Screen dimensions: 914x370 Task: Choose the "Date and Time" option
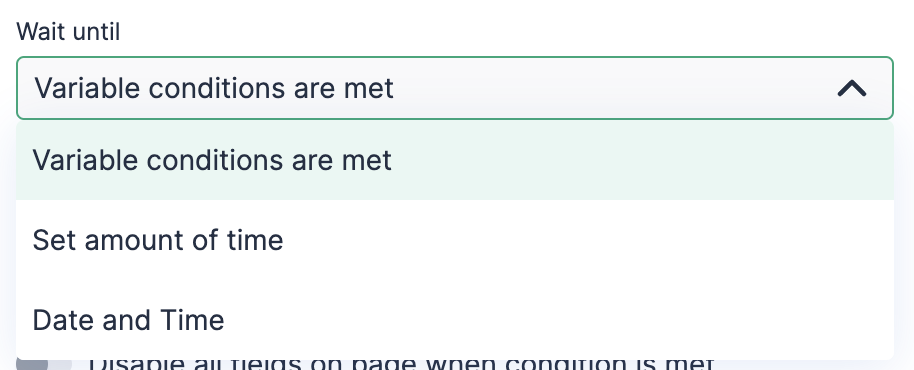pyautogui.click(x=455, y=320)
